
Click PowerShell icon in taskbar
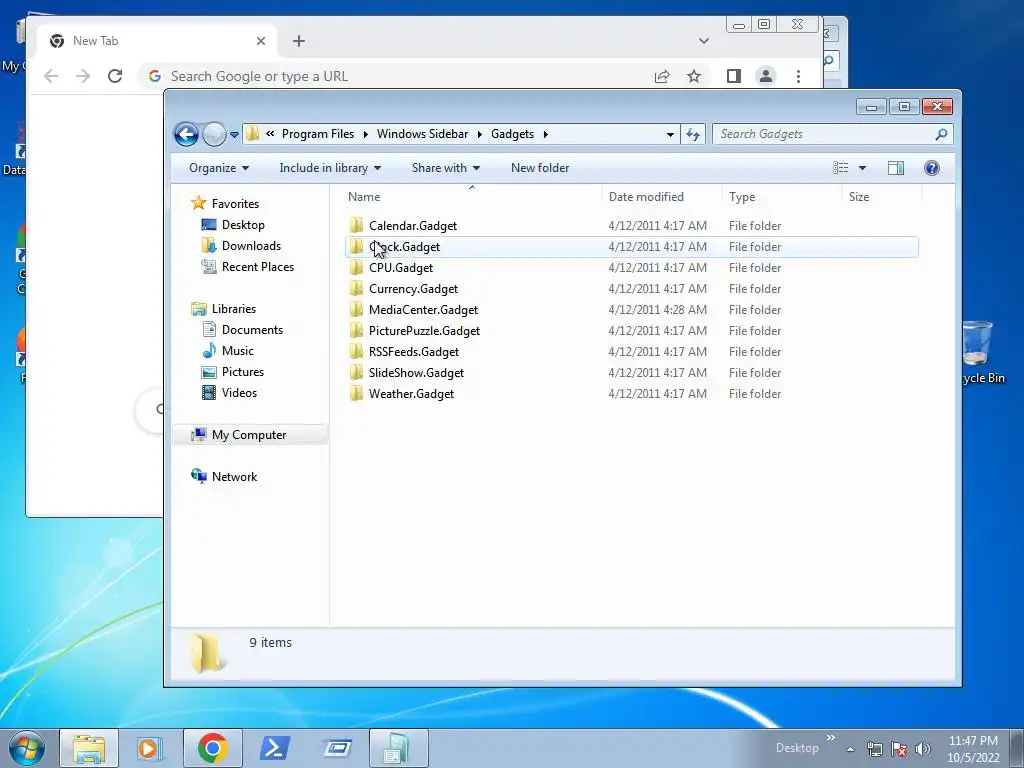pos(274,748)
